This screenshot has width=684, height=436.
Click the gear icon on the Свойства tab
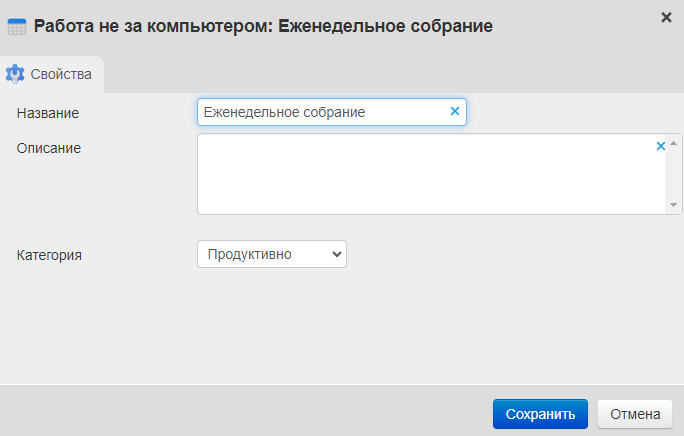[15, 74]
